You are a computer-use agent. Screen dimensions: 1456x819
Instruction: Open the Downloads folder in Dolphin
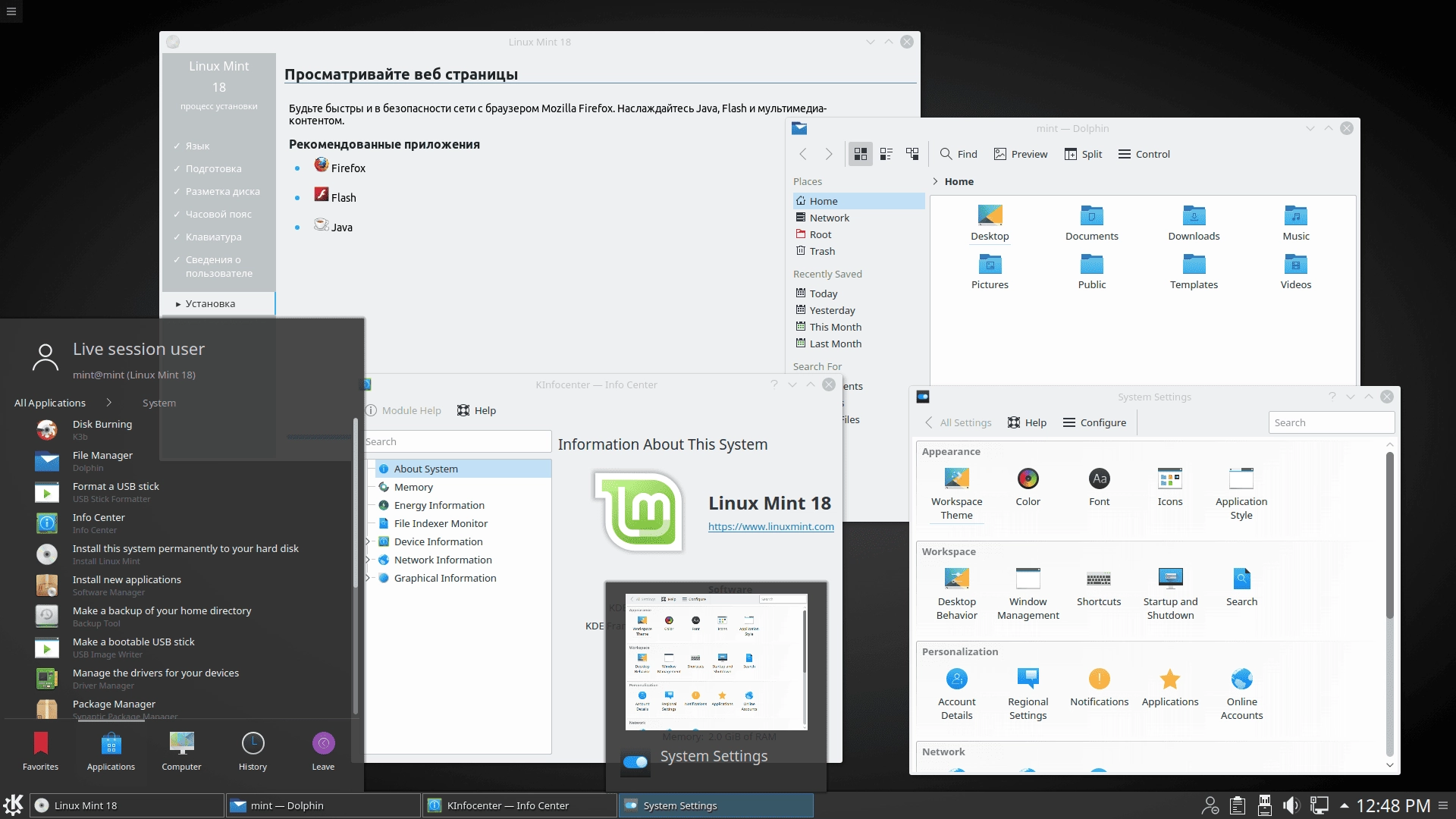click(x=1194, y=223)
